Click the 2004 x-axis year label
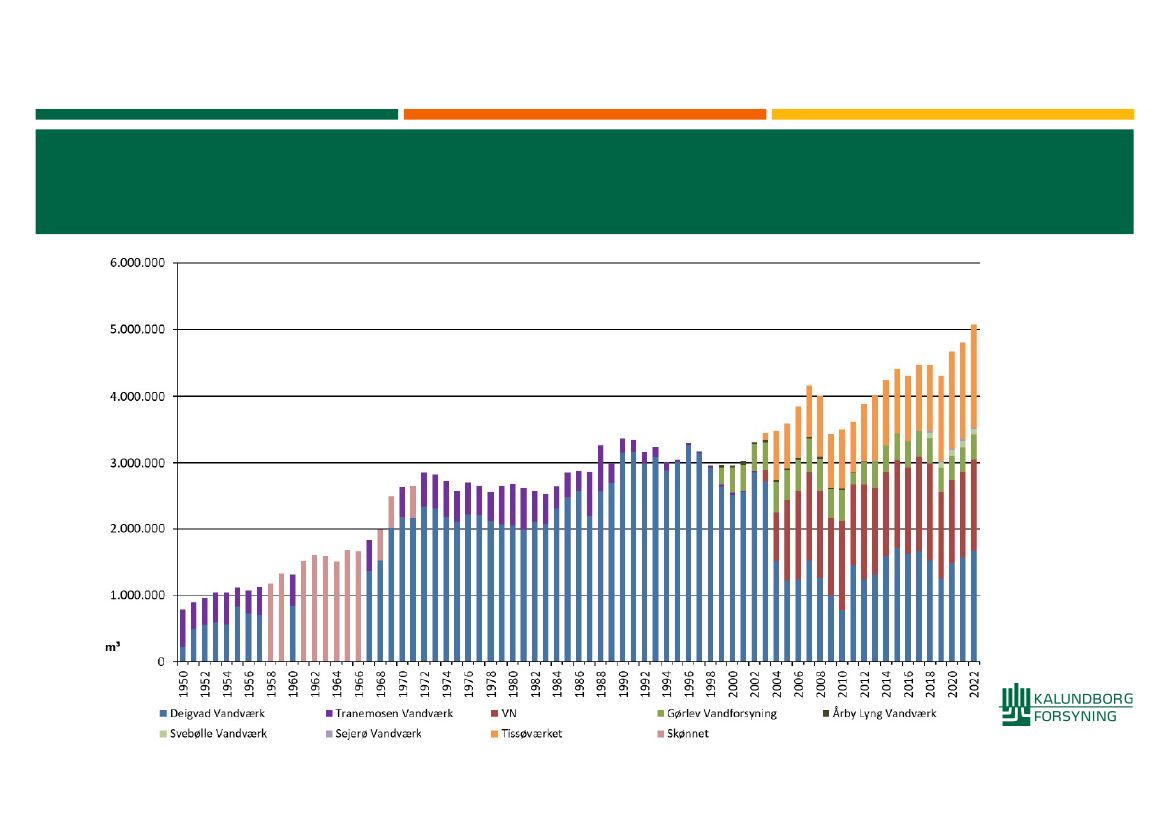The image size is (1169, 827). click(x=777, y=684)
